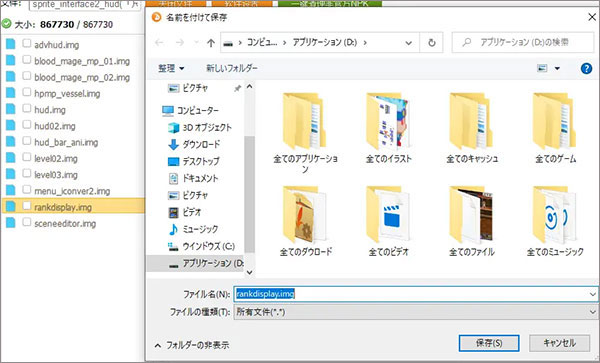
Task: Click the 保存(S) button
Action: [x=489, y=343]
